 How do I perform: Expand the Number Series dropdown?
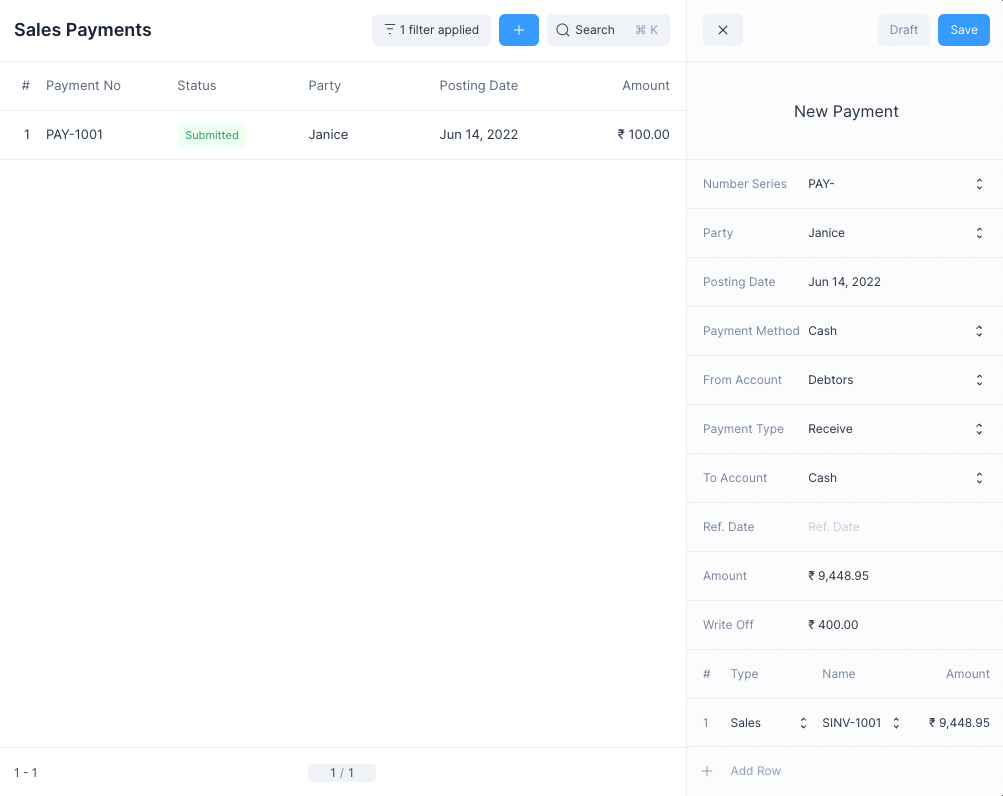[978, 184]
